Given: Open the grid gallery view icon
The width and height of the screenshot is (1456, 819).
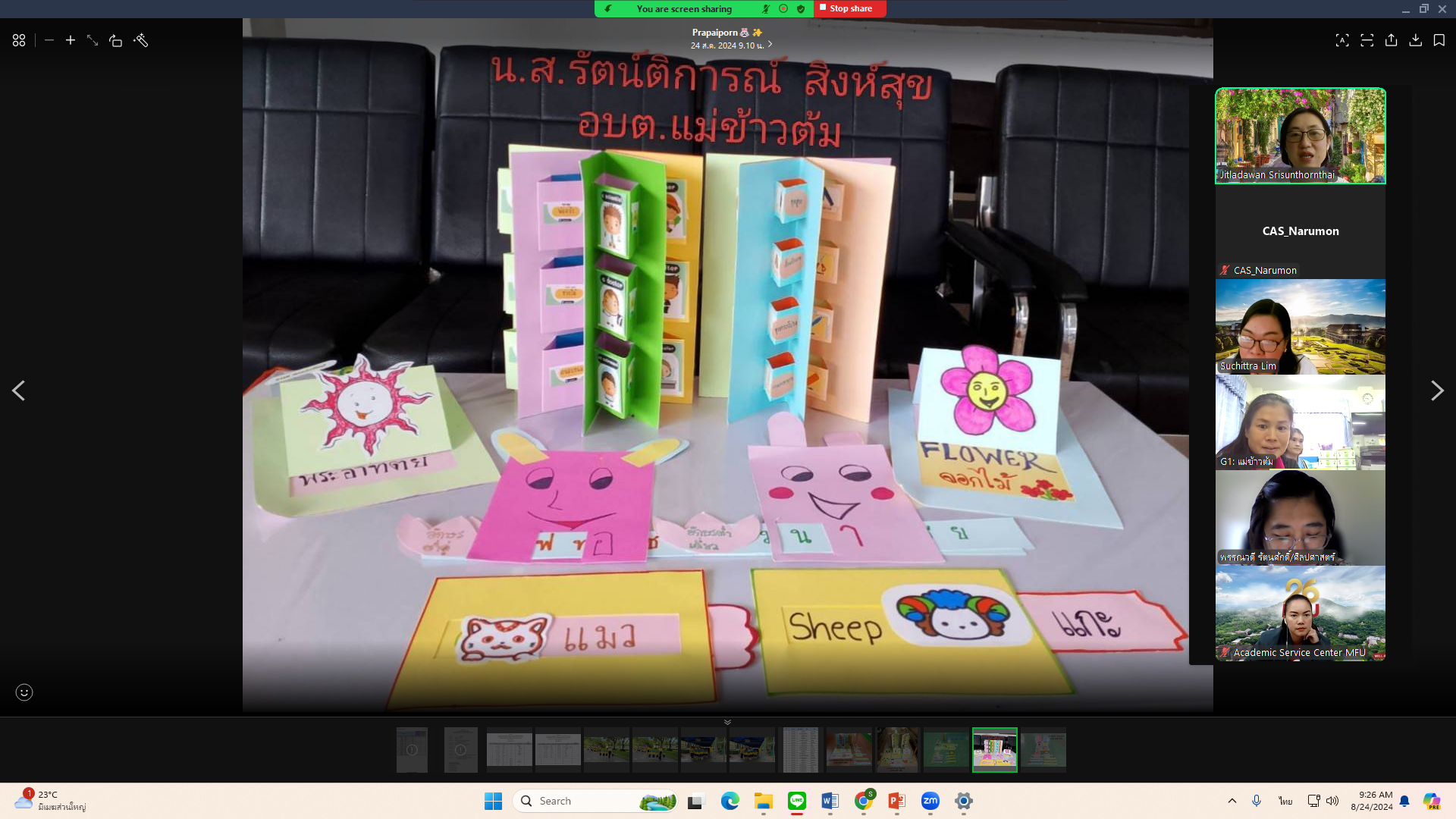Looking at the screenshot, I should click(x=19, y=40).
